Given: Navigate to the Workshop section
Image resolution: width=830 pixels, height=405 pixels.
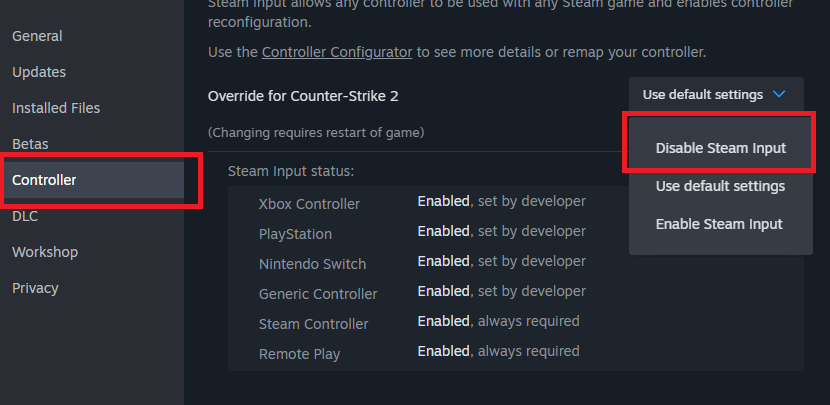Looking at the screenshot, I should click(45, 252).
